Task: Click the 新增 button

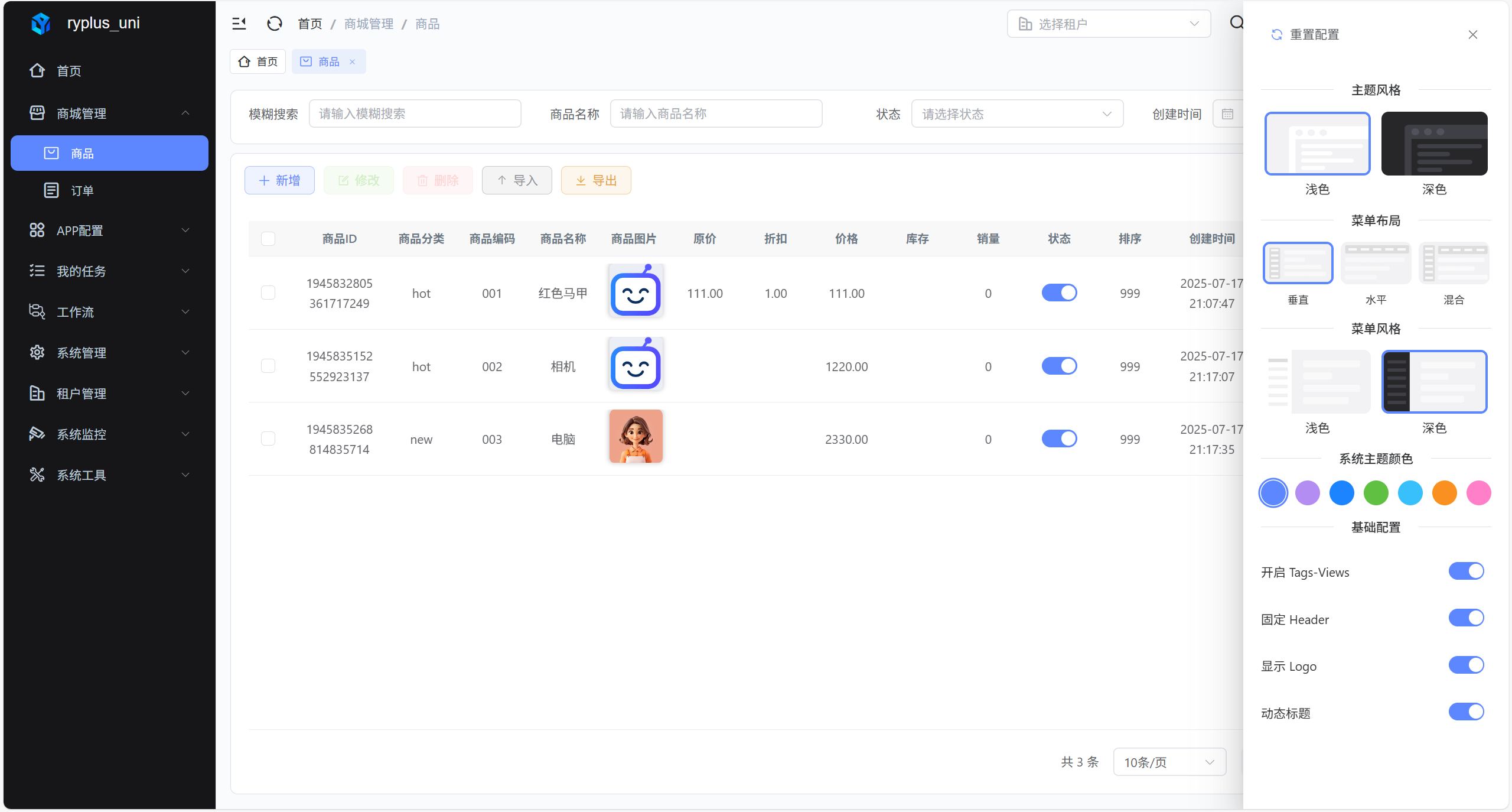Action: point(279,180)
